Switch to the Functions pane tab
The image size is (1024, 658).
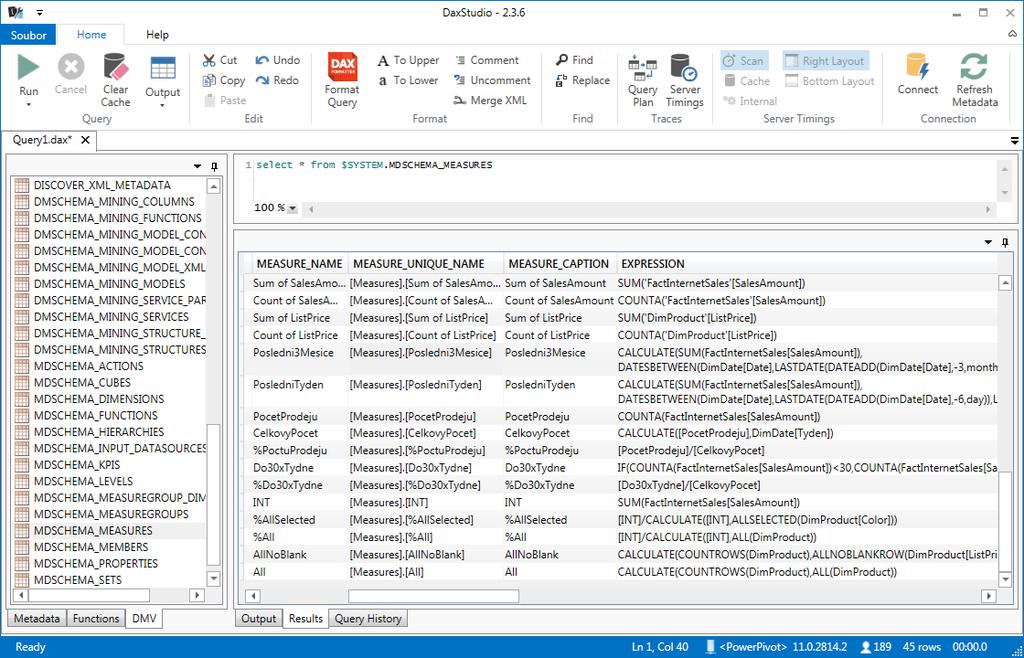(x=95, y=618)
